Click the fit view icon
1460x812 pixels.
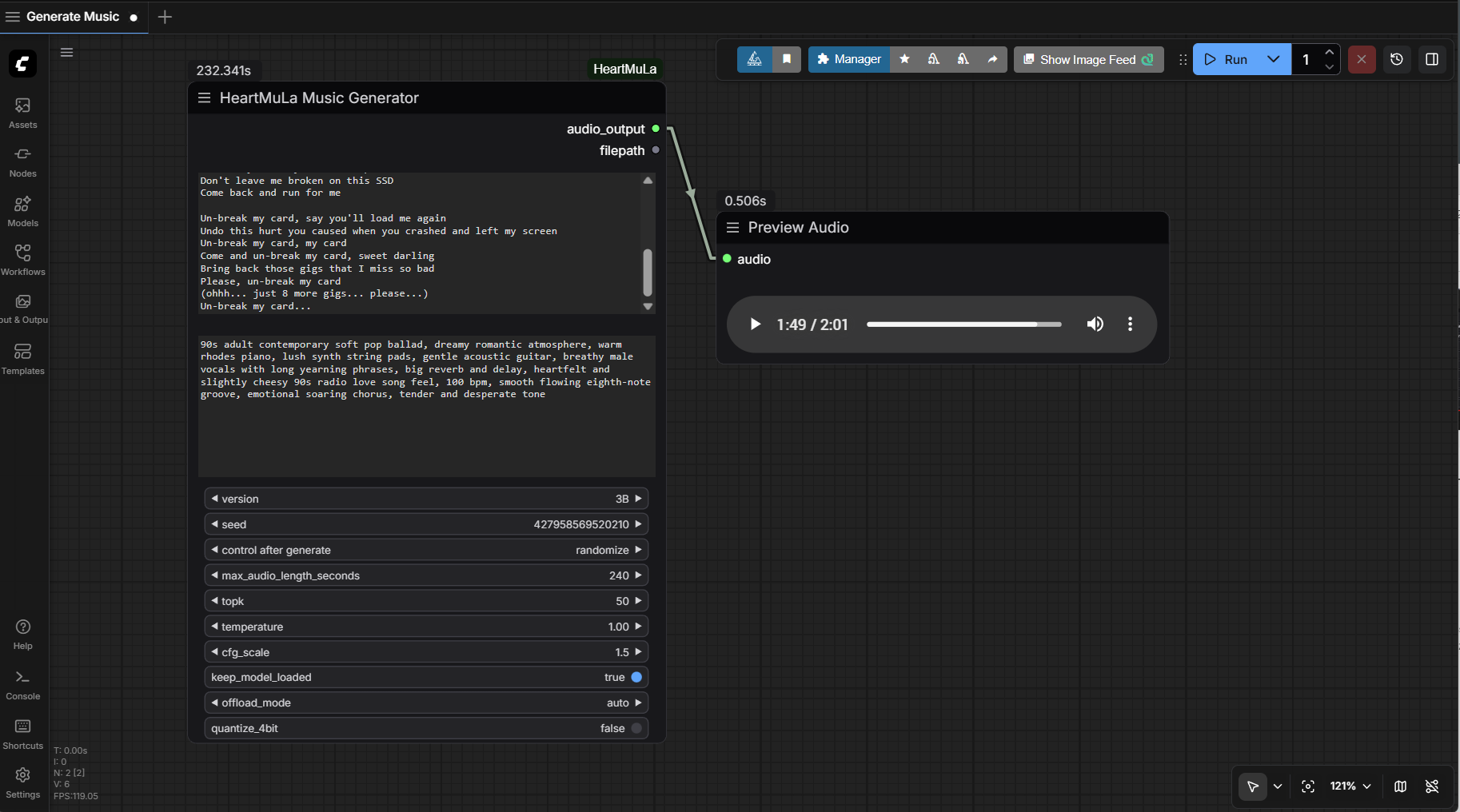click(1308, 786)
